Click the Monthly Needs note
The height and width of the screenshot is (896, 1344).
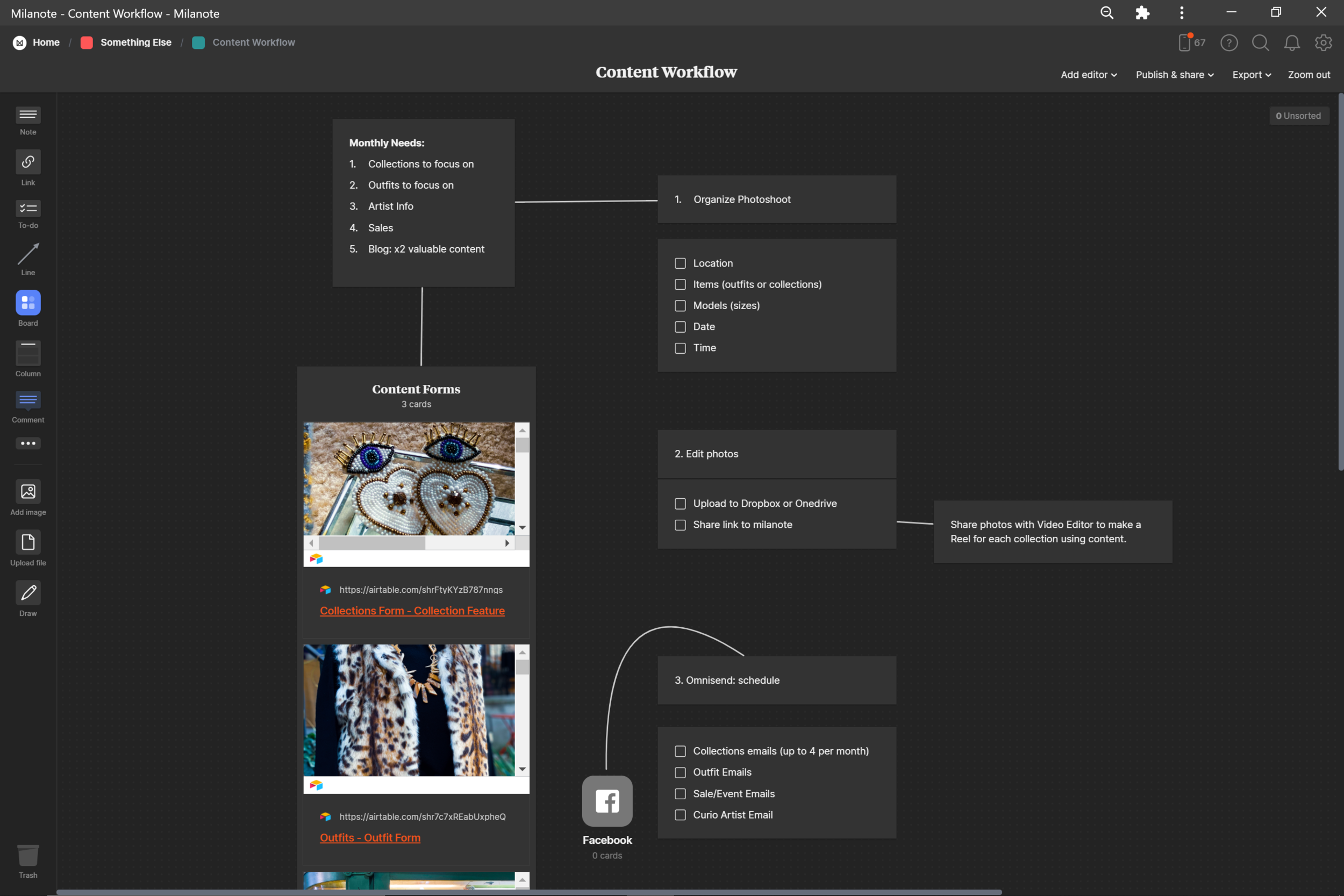[424, 203]
